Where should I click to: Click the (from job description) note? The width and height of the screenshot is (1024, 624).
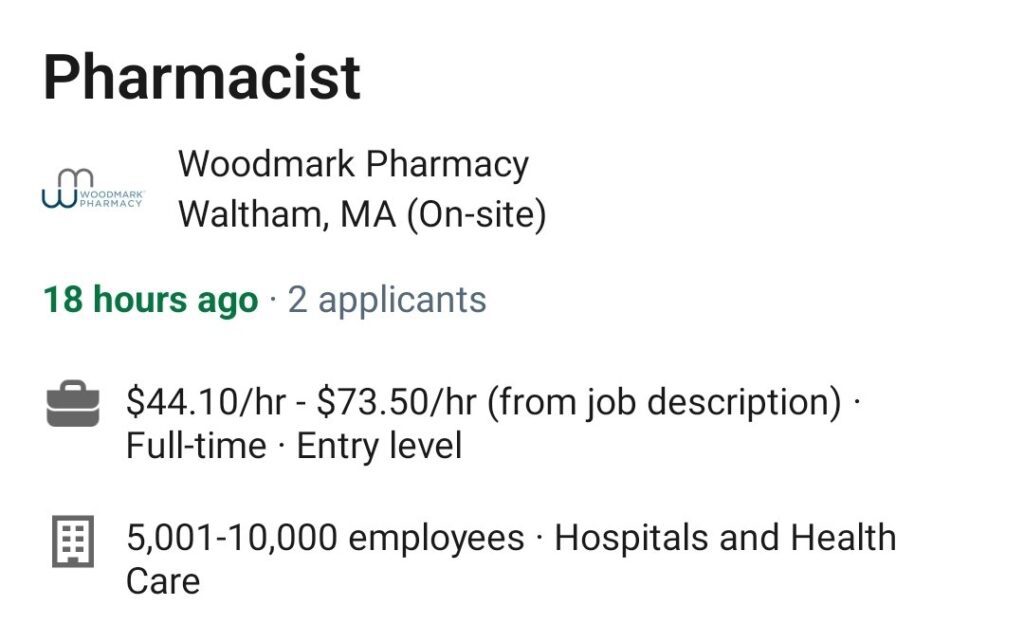[664, 402]
